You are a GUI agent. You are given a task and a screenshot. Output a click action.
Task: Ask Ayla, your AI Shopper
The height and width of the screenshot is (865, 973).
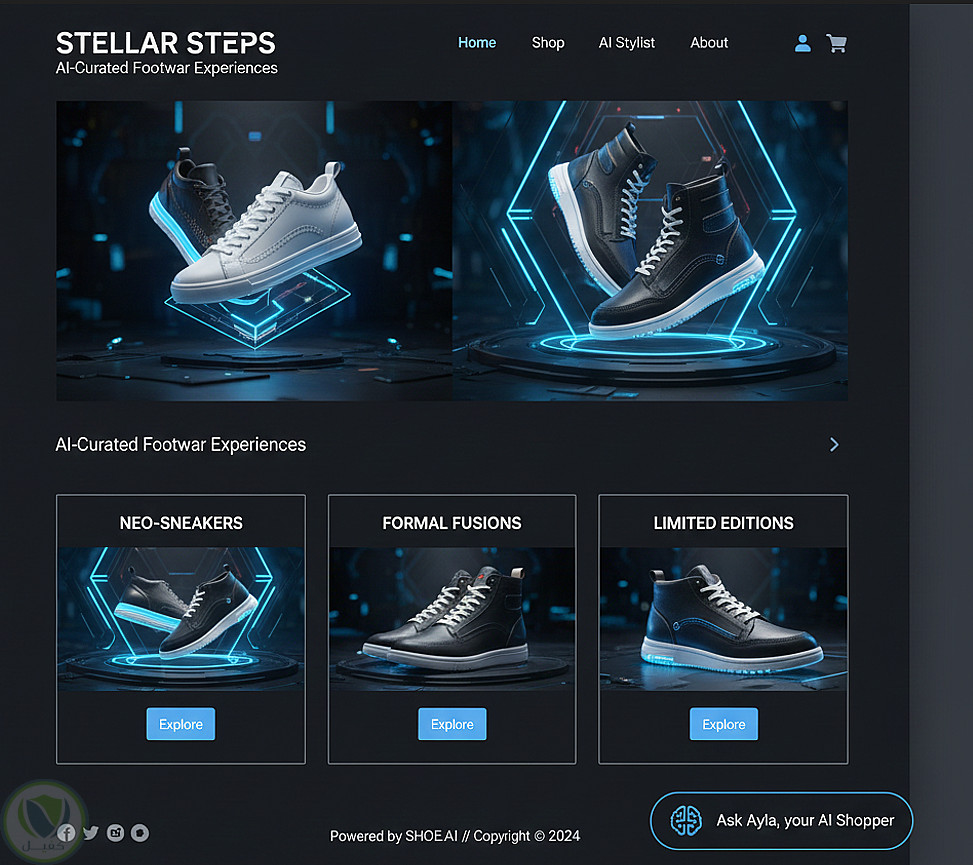point(781,820)
